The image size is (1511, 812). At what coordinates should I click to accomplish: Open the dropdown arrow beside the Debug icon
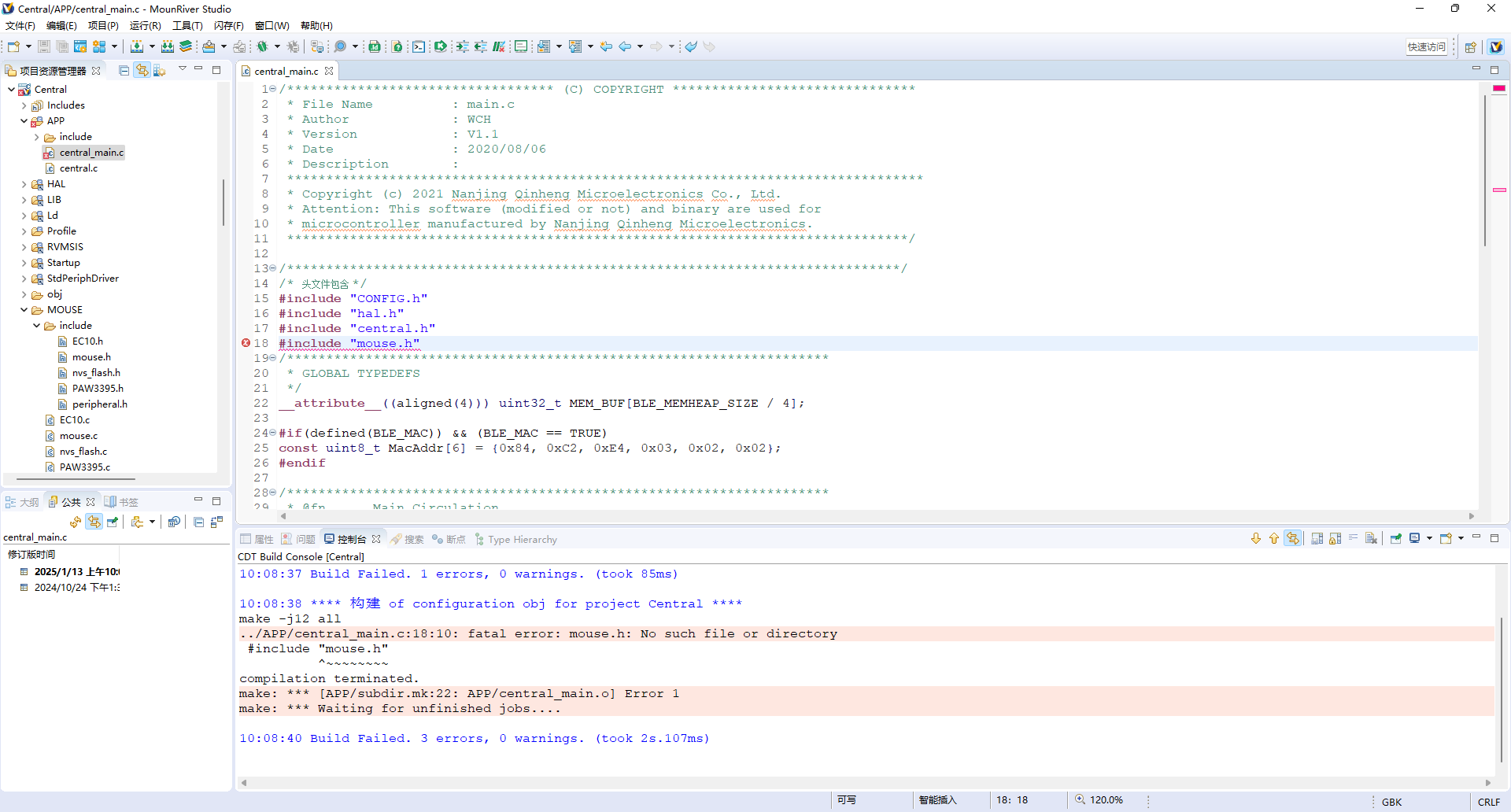[277, 46]
